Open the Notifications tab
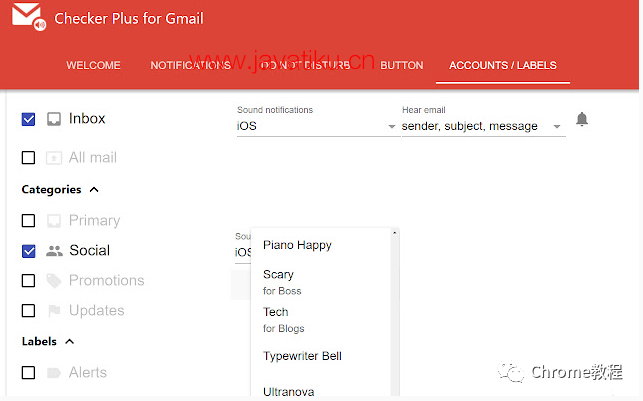The height and width of the screenshot is (401, 643). [x=190, y=65]
